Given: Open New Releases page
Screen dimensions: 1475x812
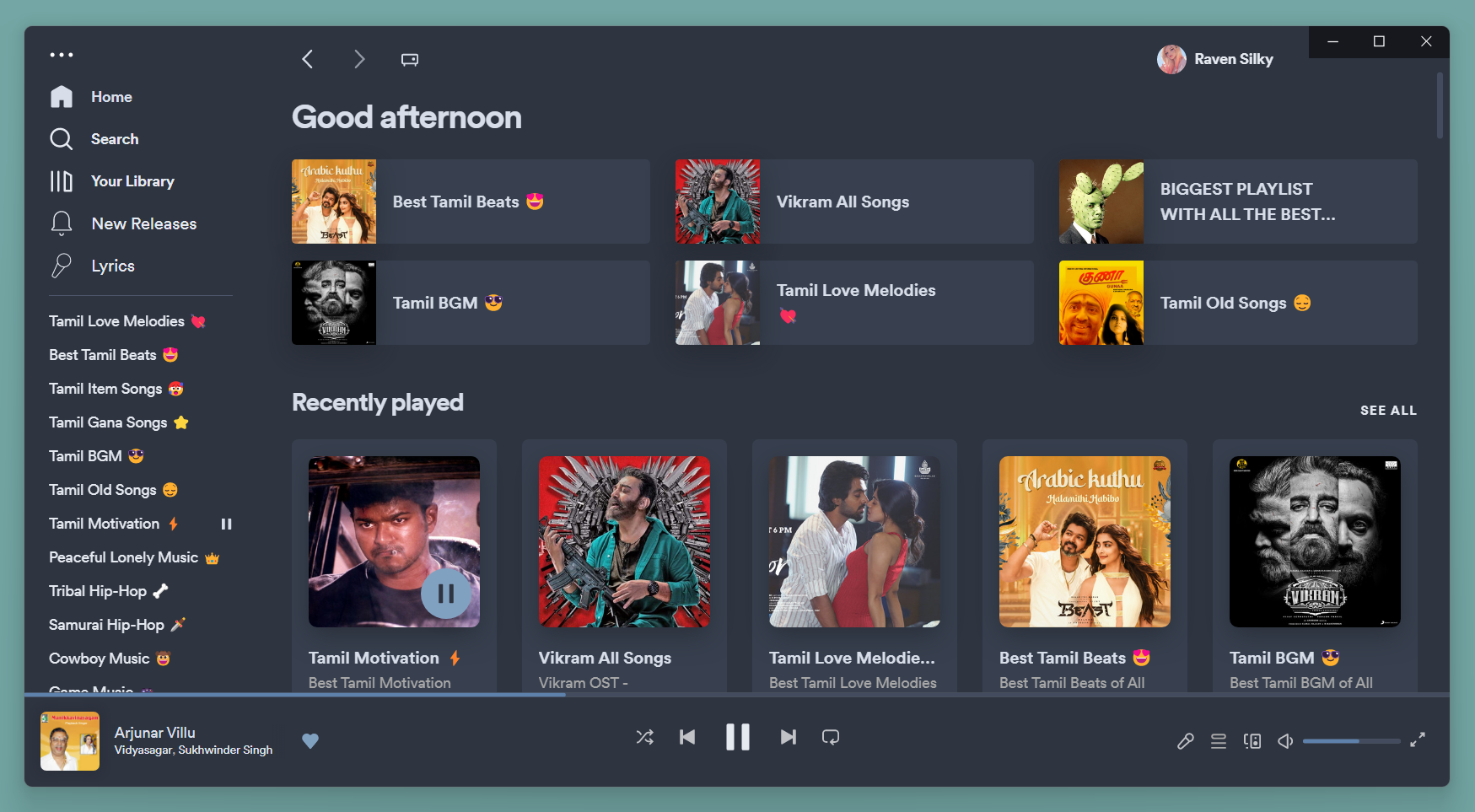Looking at the screenshot, I should pos(143,223).
